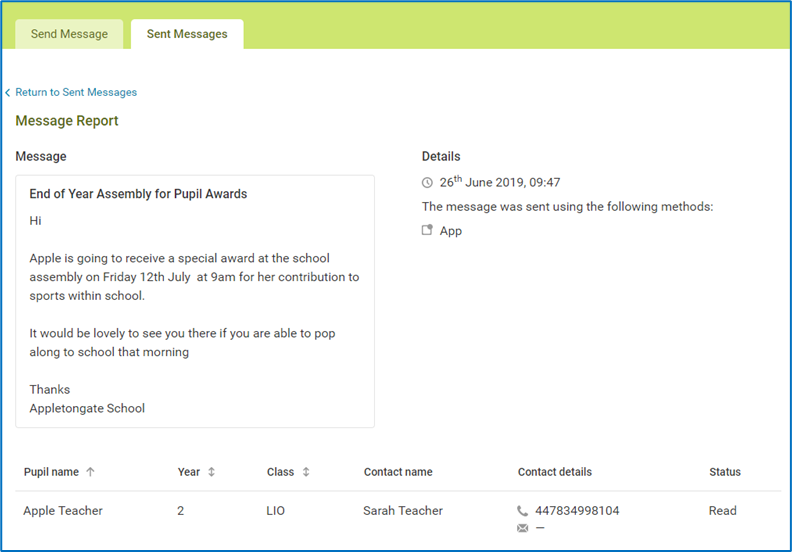Image resolution: width=792 pixels, height=552 pixels.
Task: Toggle sort arrows next to Year column
Action: tap(211, 472)
